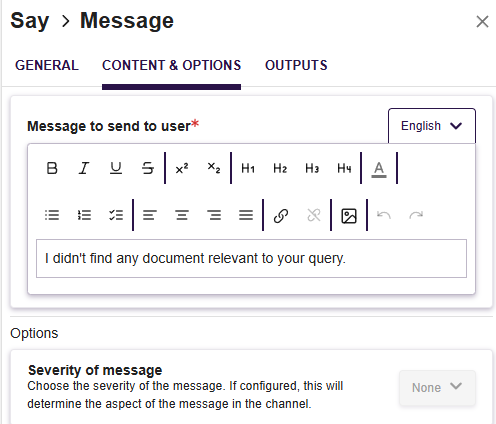Image resolution: width=496 pixels, height=424 pixels.
Task: Insert a checklist
Action: (x=116, y=215)
